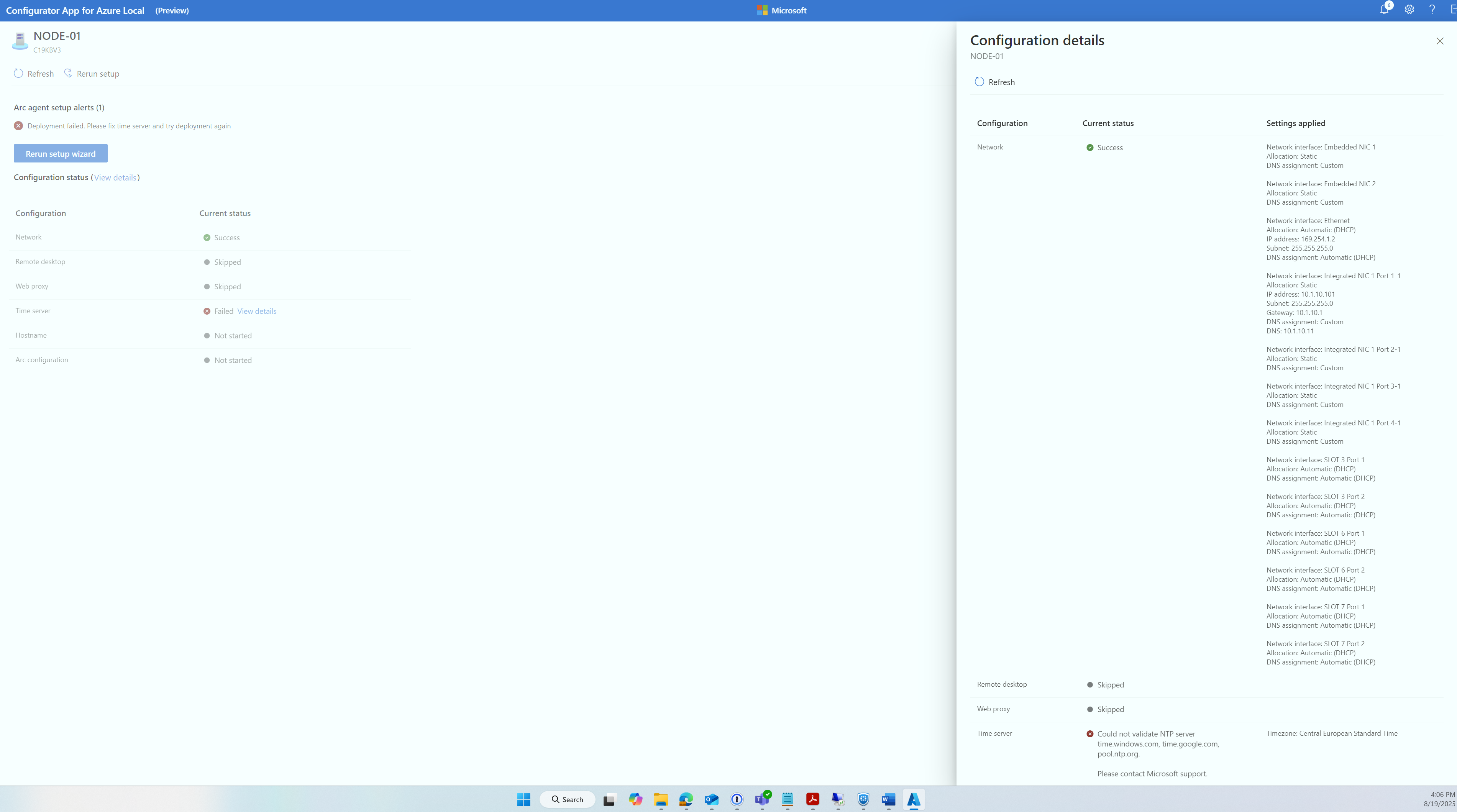
Task: Open the notifications bell with badge 6
Action: pos(1385,10)
